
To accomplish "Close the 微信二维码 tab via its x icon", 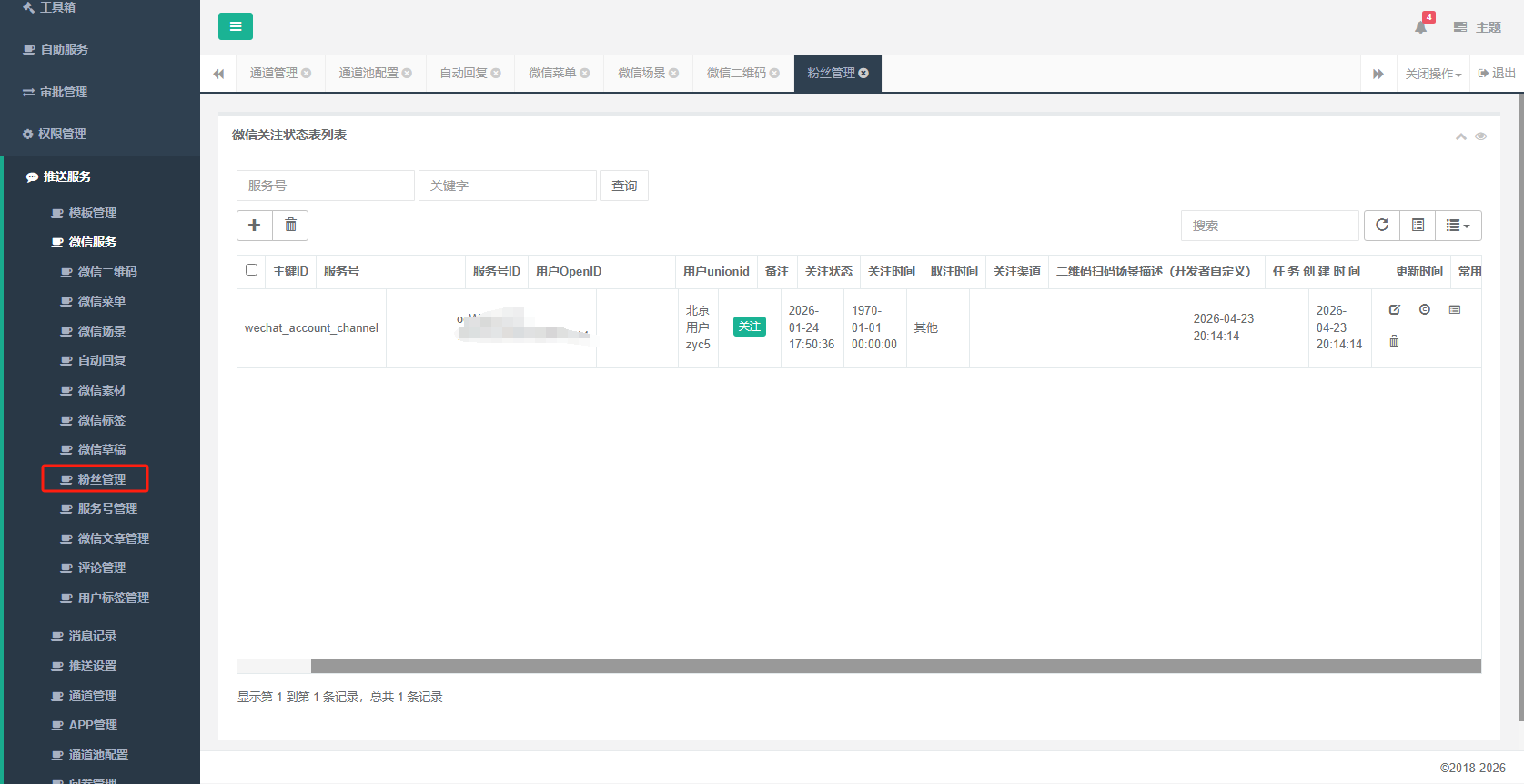I will (x=774, y=74).
